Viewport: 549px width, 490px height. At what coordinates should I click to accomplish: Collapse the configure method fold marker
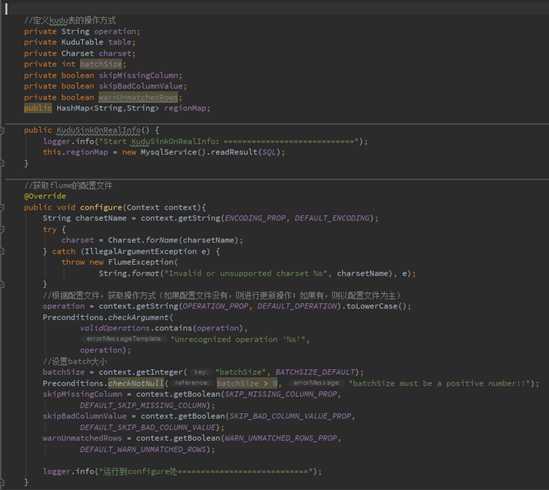point(2,208)
